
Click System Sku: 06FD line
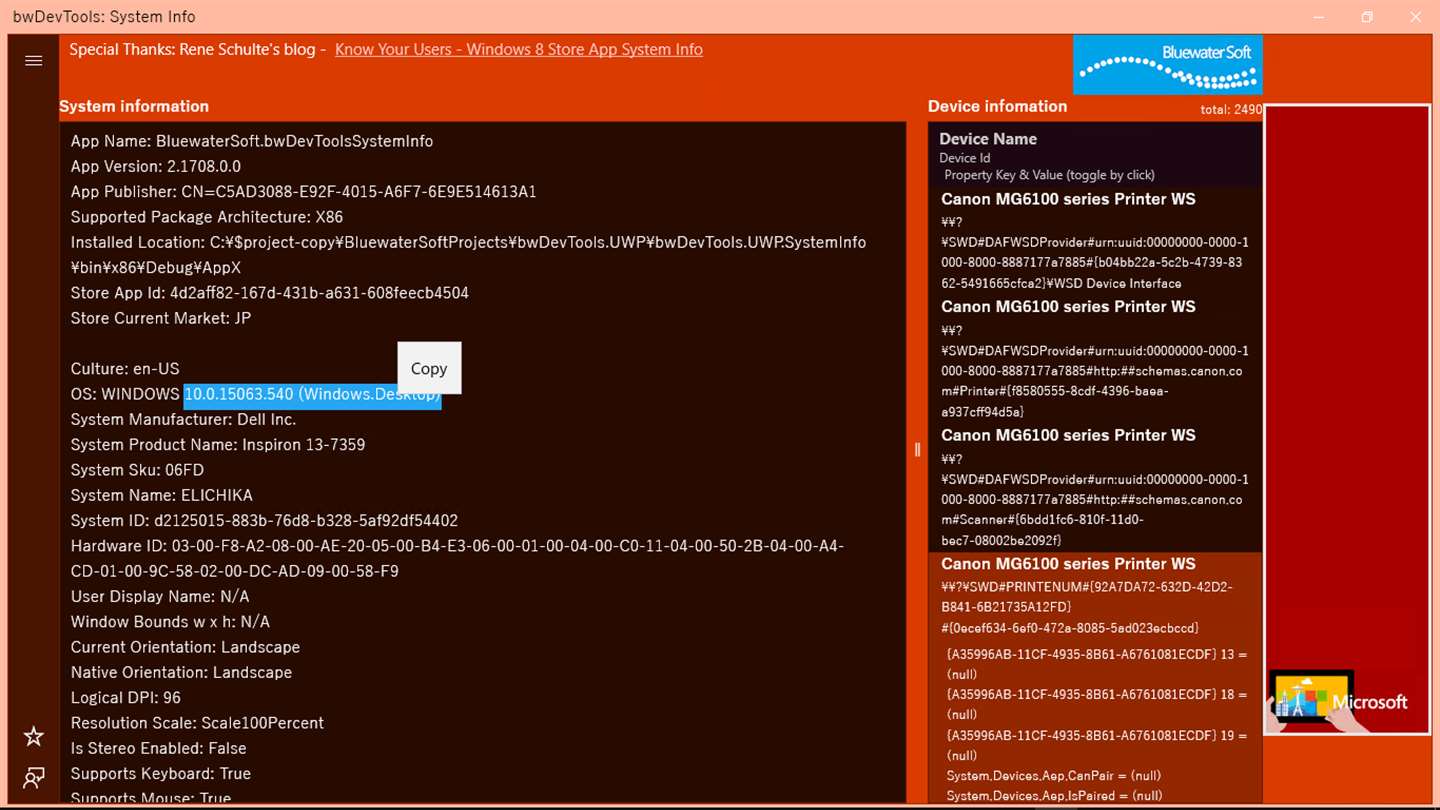click(137, 470)
